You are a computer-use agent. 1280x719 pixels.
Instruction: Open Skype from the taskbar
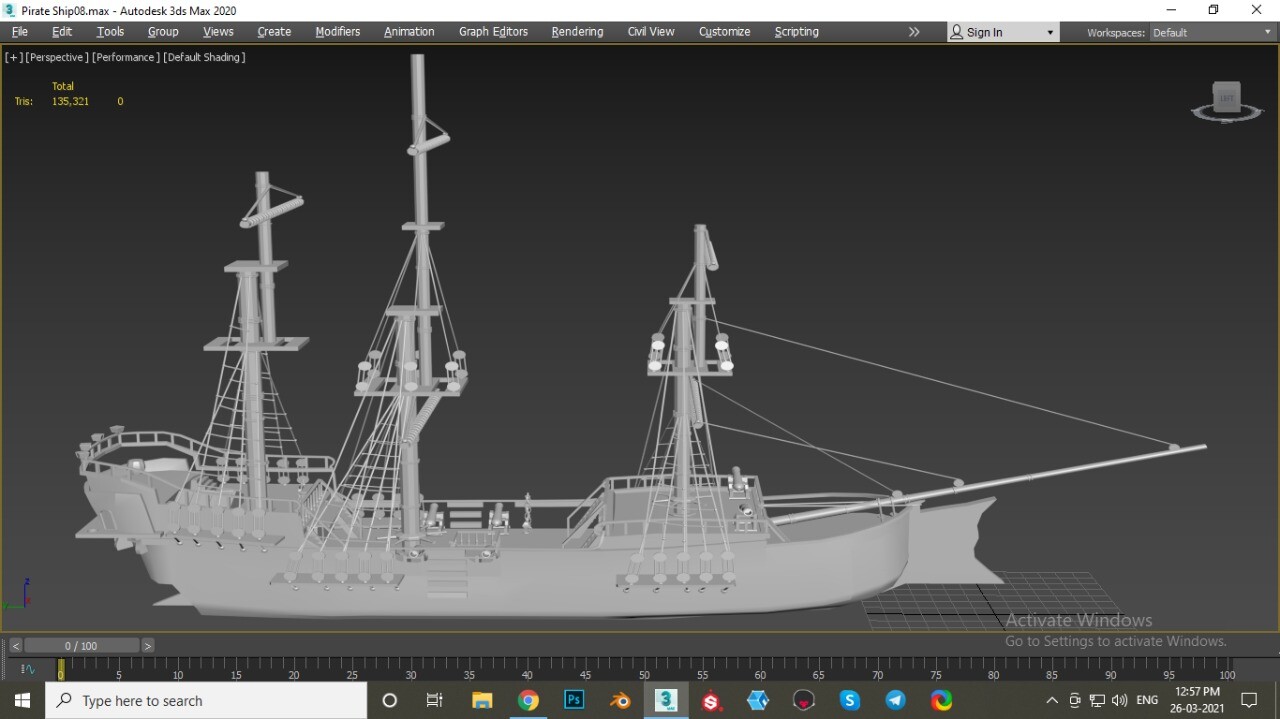coord(850,700)
